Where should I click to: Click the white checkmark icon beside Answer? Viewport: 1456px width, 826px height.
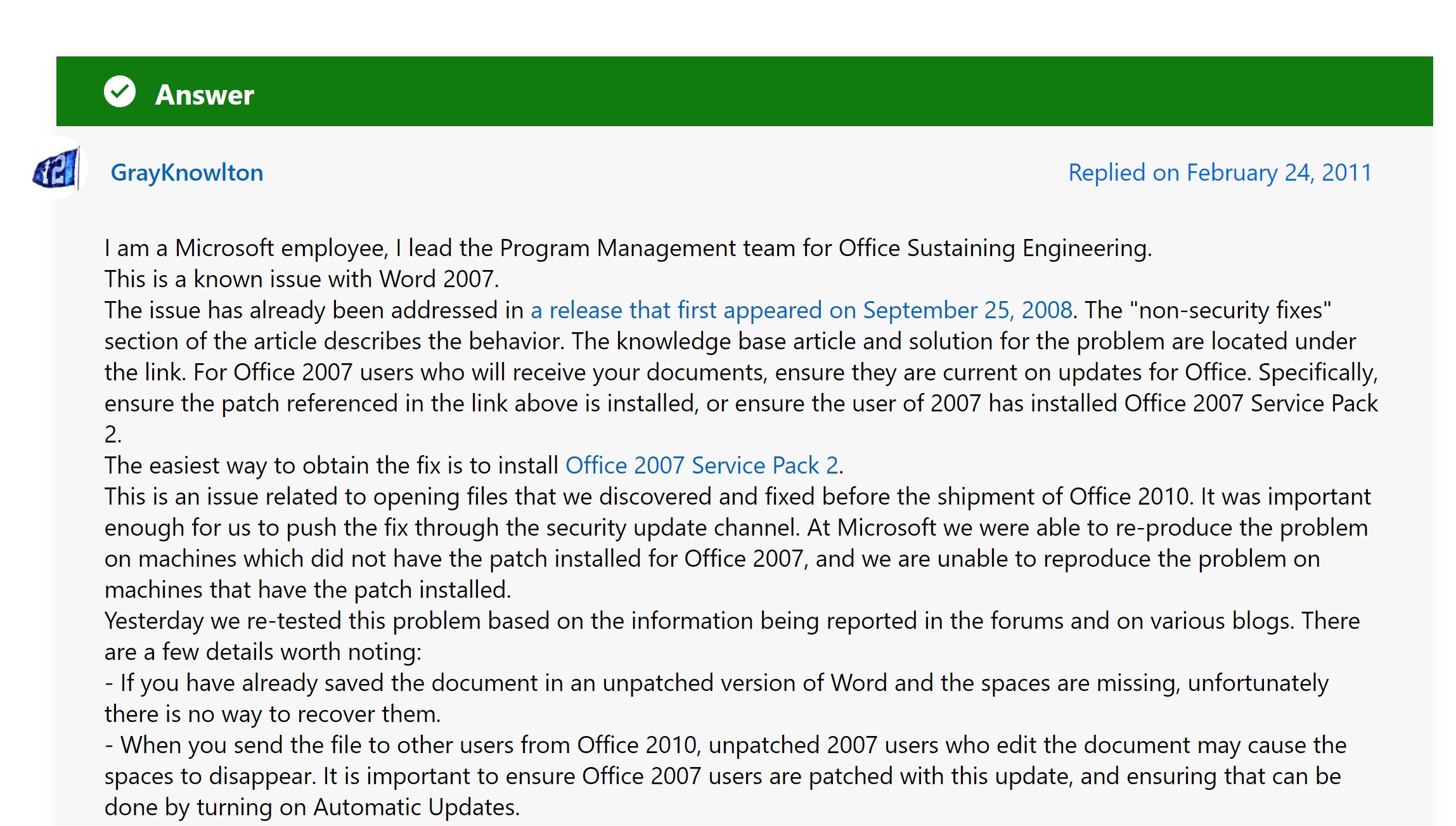(x=120, y=92)
